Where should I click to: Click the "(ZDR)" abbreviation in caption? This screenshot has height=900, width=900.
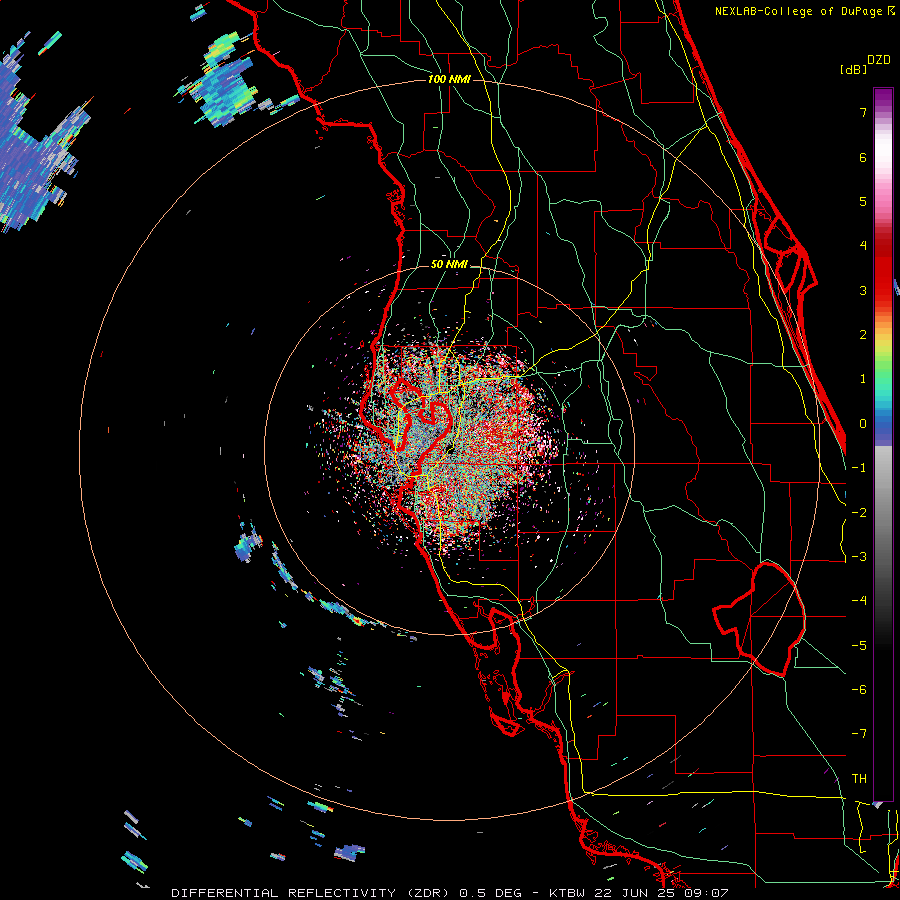[429, 893]
